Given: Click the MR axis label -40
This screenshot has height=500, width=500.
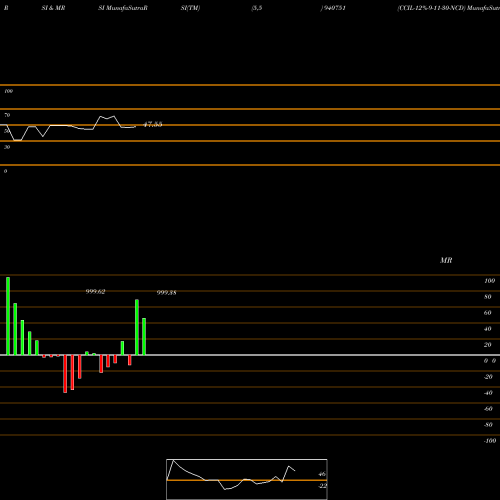Looking at the screenshot, I should pyautogui.click(x=488, y=393).
